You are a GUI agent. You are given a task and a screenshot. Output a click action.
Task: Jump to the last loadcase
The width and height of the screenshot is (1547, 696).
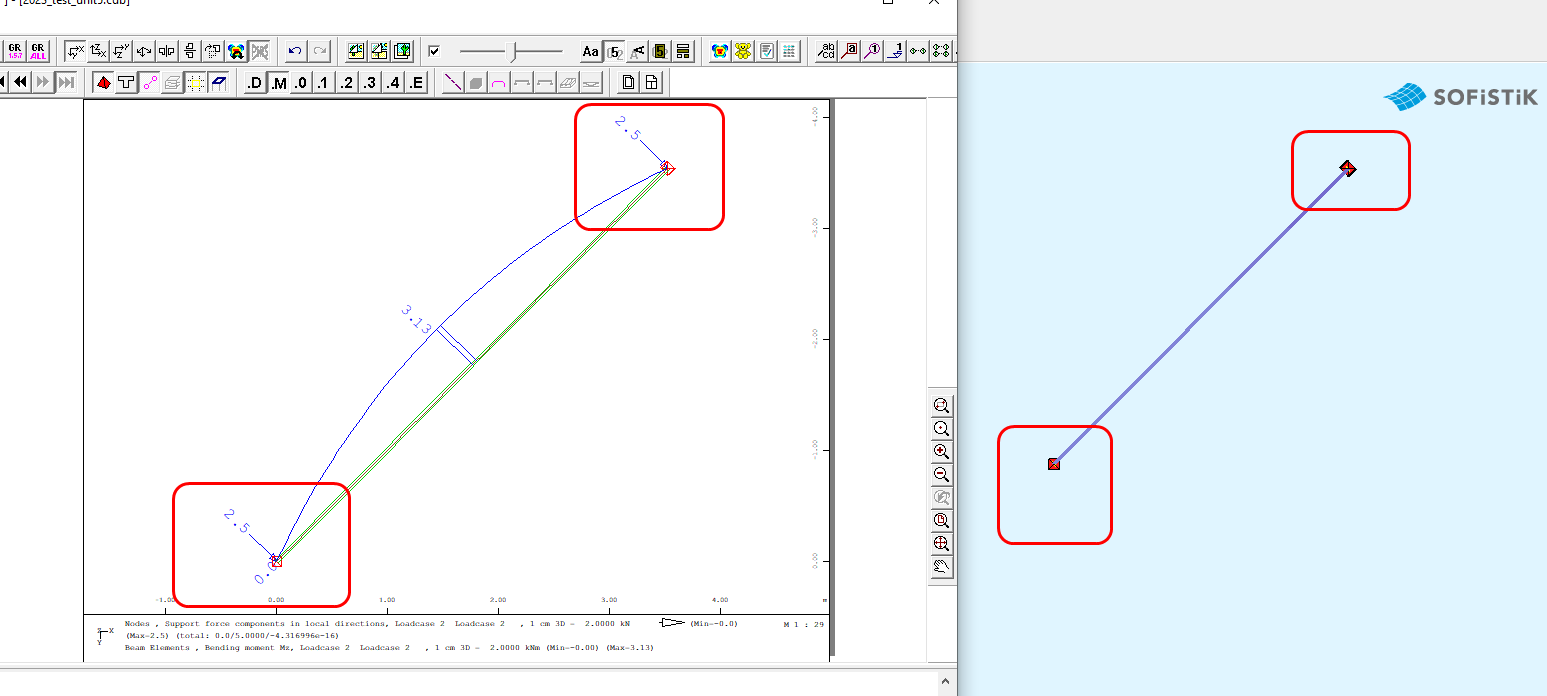66,82
